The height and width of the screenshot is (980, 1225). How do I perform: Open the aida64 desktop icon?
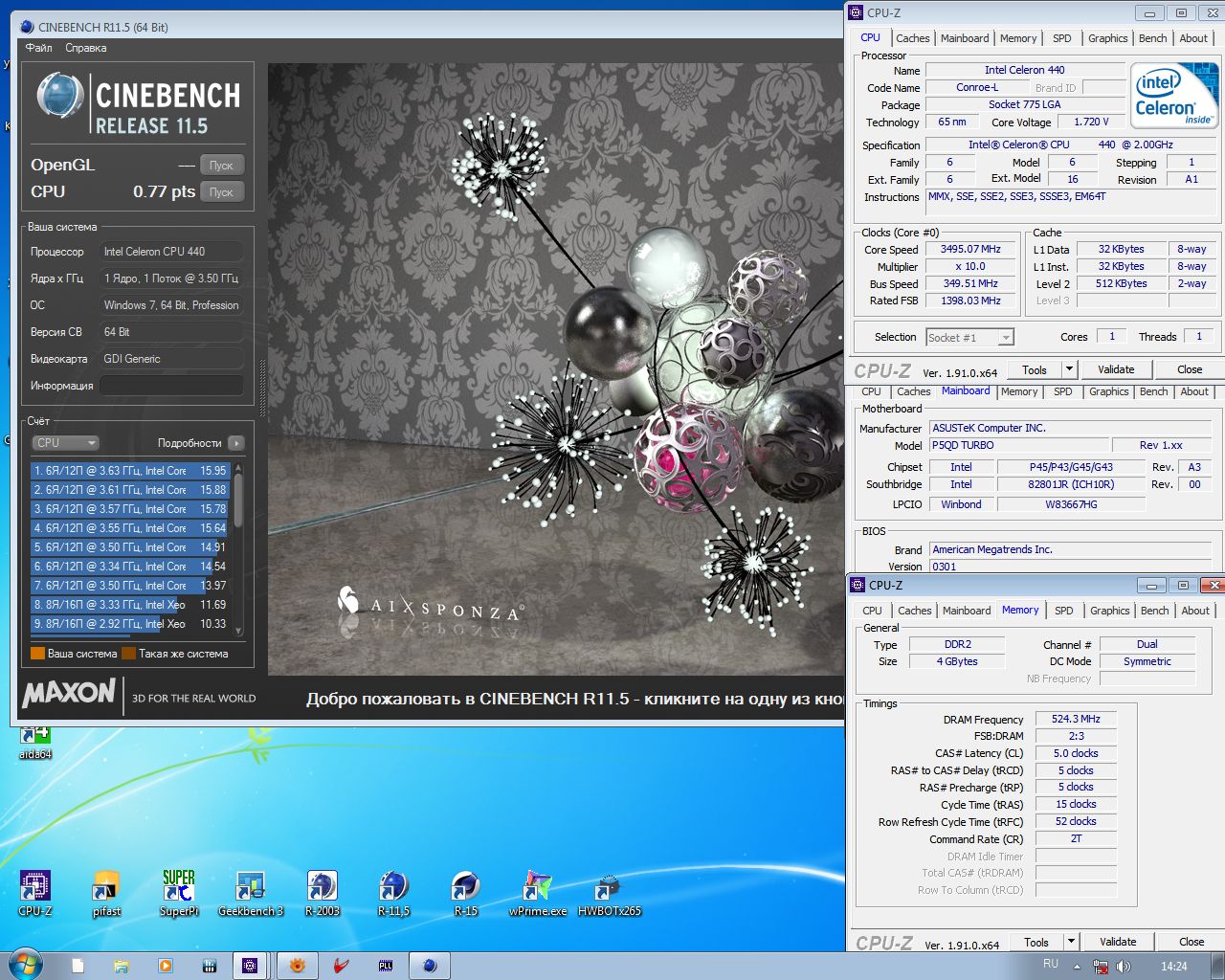[35, 744]
